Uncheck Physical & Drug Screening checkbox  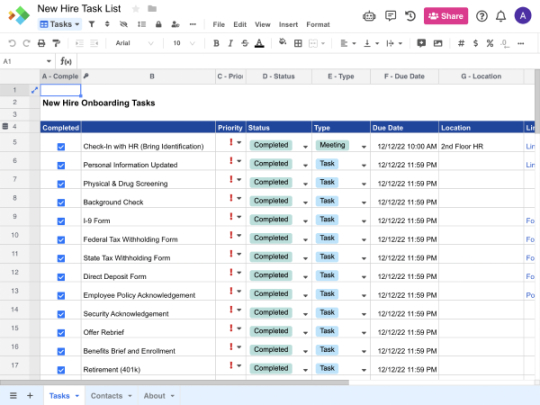click(x=61, y=184)
